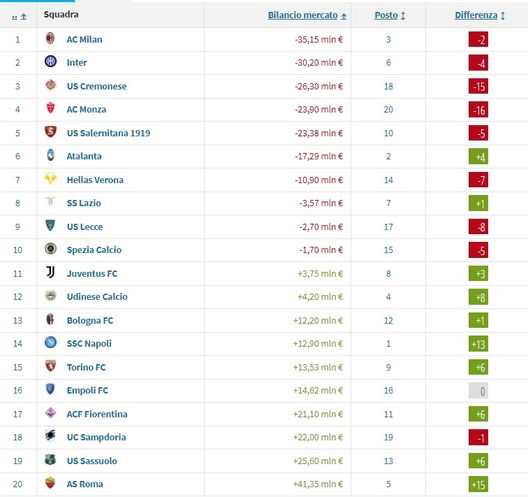Select the US Sassuolo crest icon
Image resolution: width=528 pixels, height=497 pixels.
coord(51,460)
